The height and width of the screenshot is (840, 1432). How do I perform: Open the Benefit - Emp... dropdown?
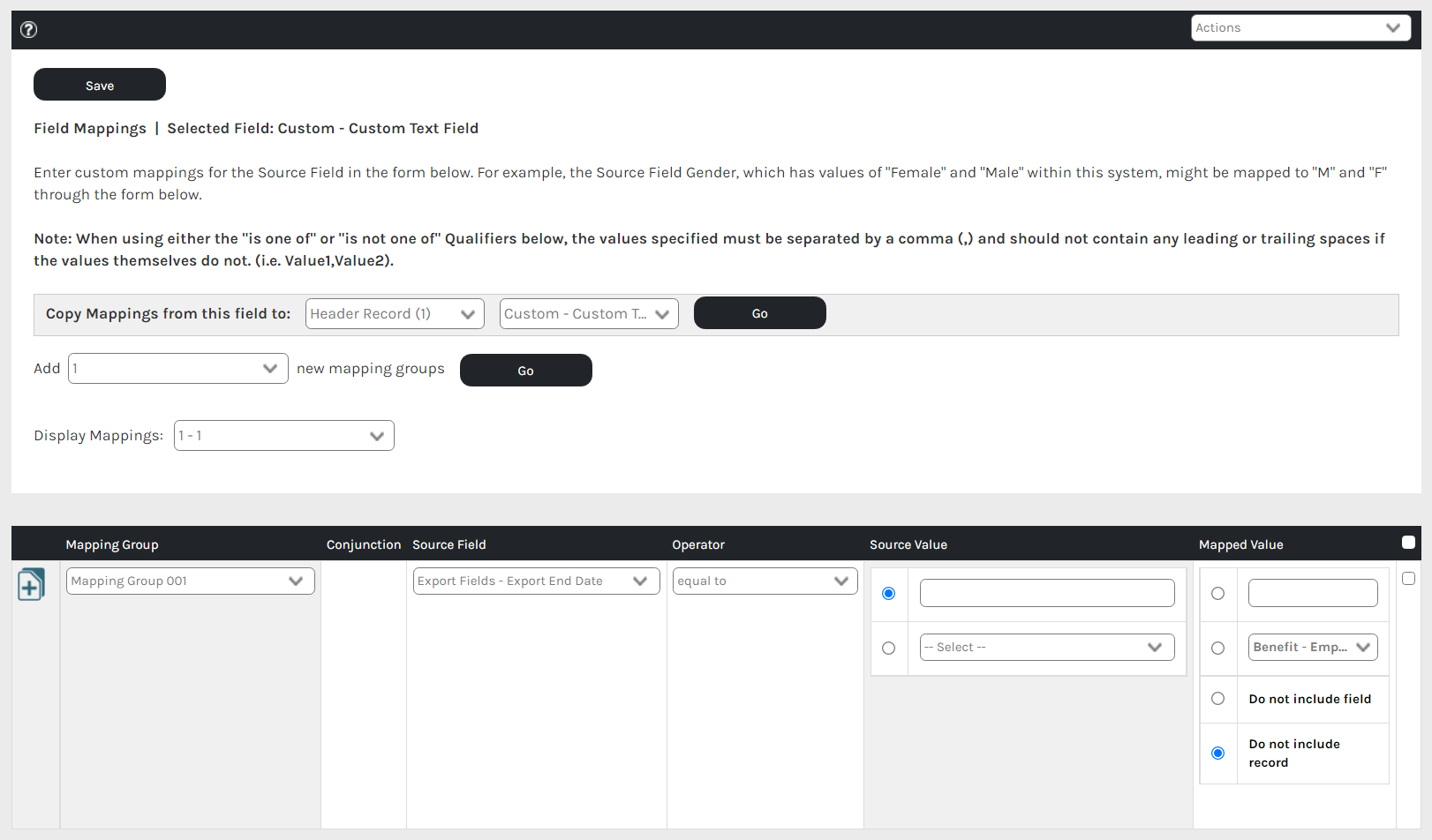[1313, 647]
